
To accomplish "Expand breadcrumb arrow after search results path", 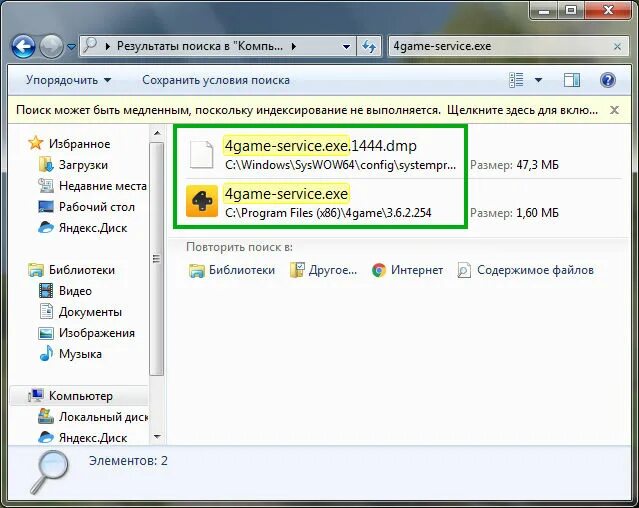I will tap(294, 46).
